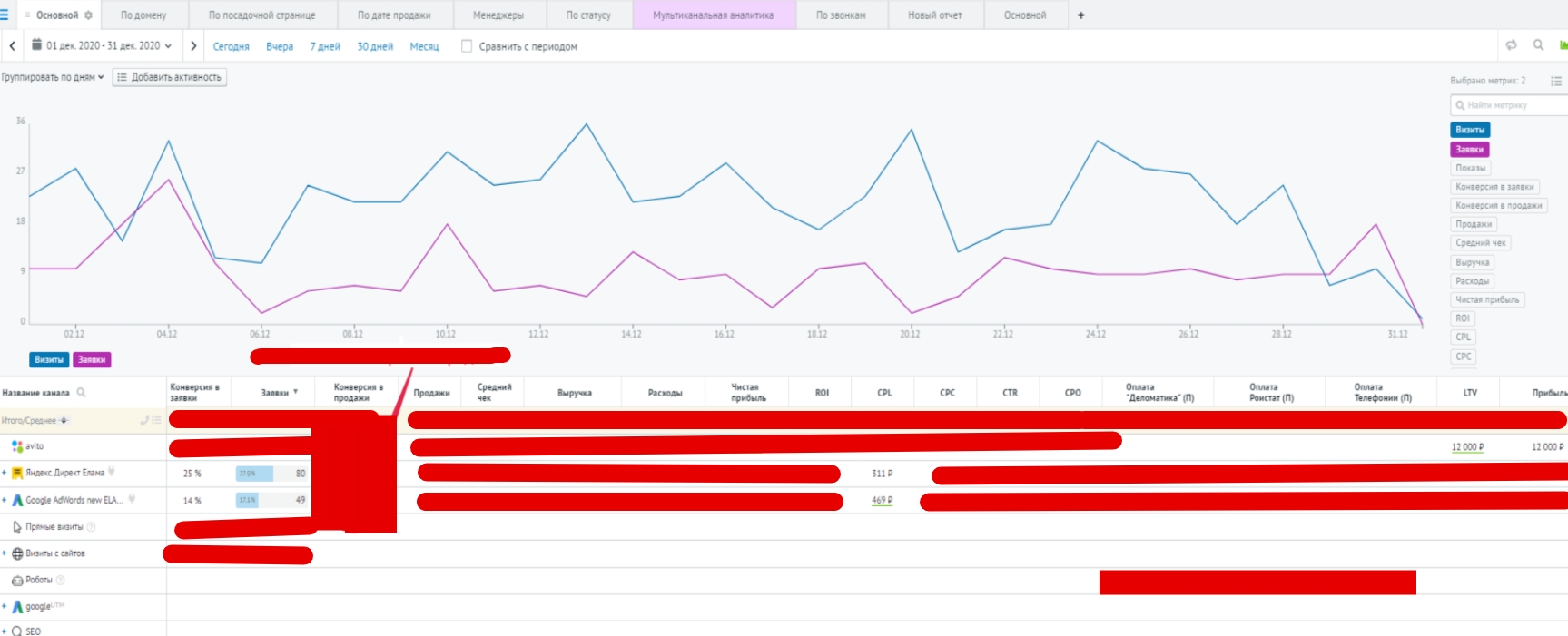Go to previous date period arrow
The image size is (1568, 636).
click(x=12, y=45)
